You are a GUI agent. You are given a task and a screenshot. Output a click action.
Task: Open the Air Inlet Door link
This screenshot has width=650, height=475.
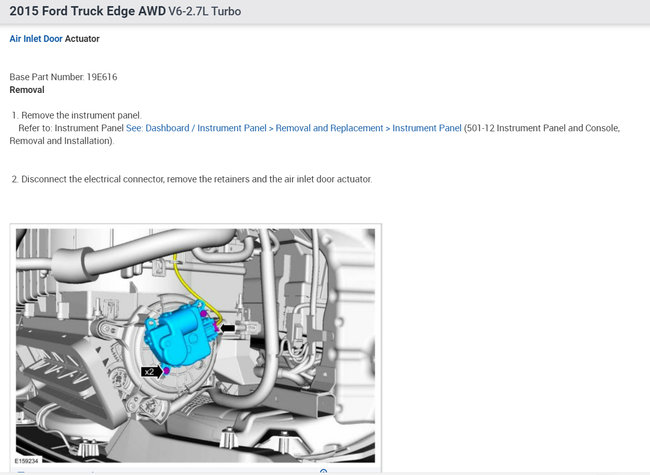click(36, 39)
